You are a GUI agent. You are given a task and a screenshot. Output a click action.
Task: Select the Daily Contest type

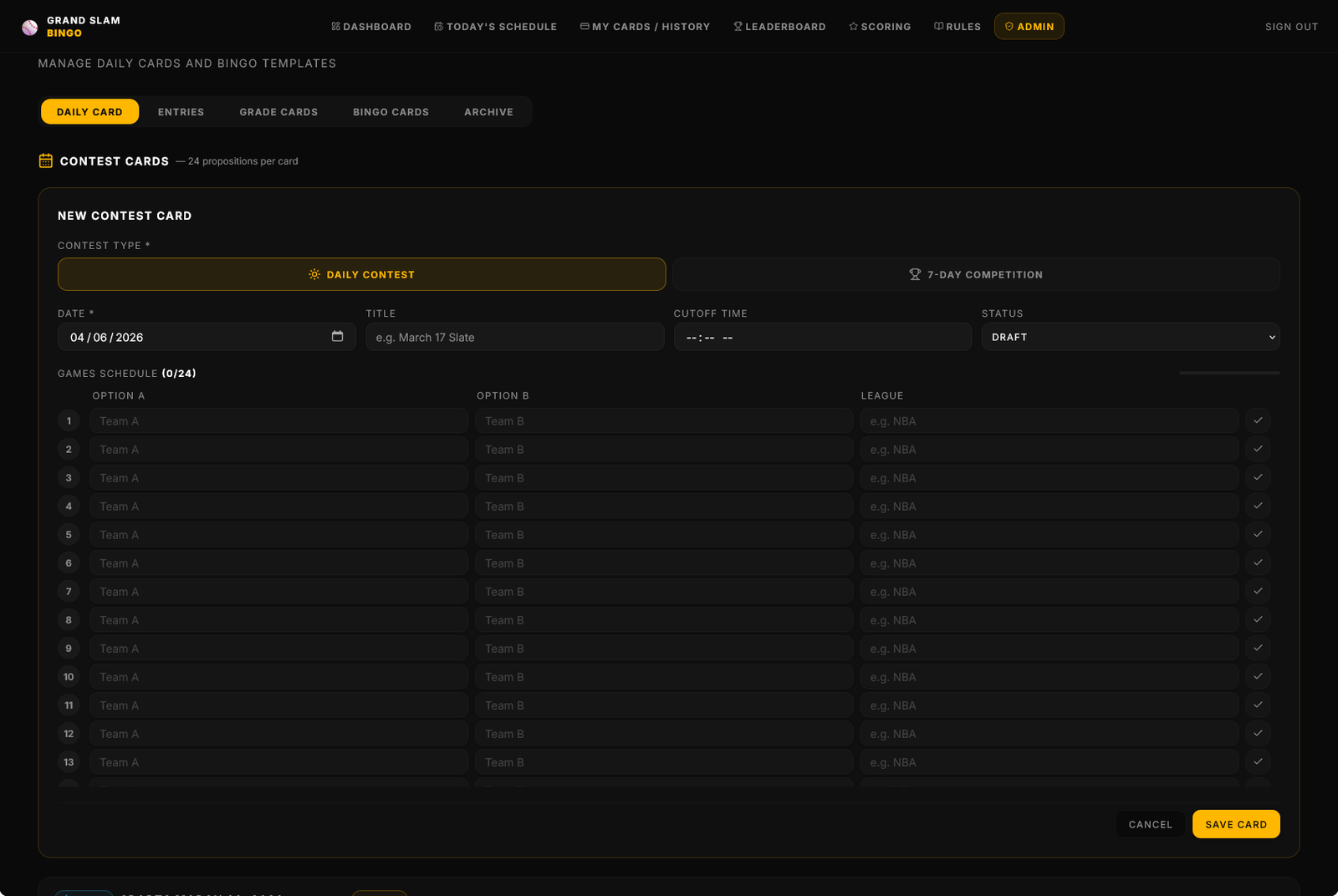click(x=361, y=274)
